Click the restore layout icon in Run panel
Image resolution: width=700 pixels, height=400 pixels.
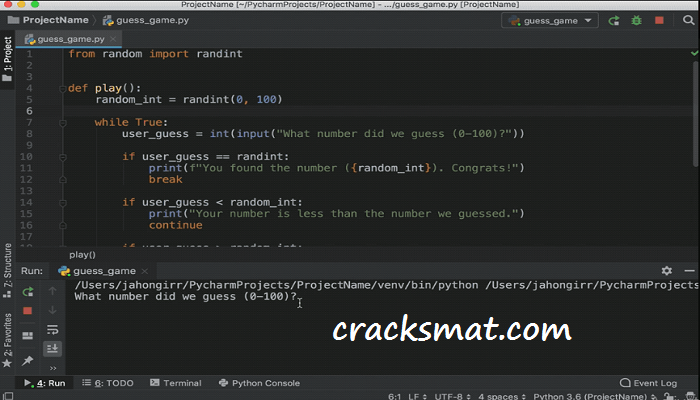tap(28, 335)
